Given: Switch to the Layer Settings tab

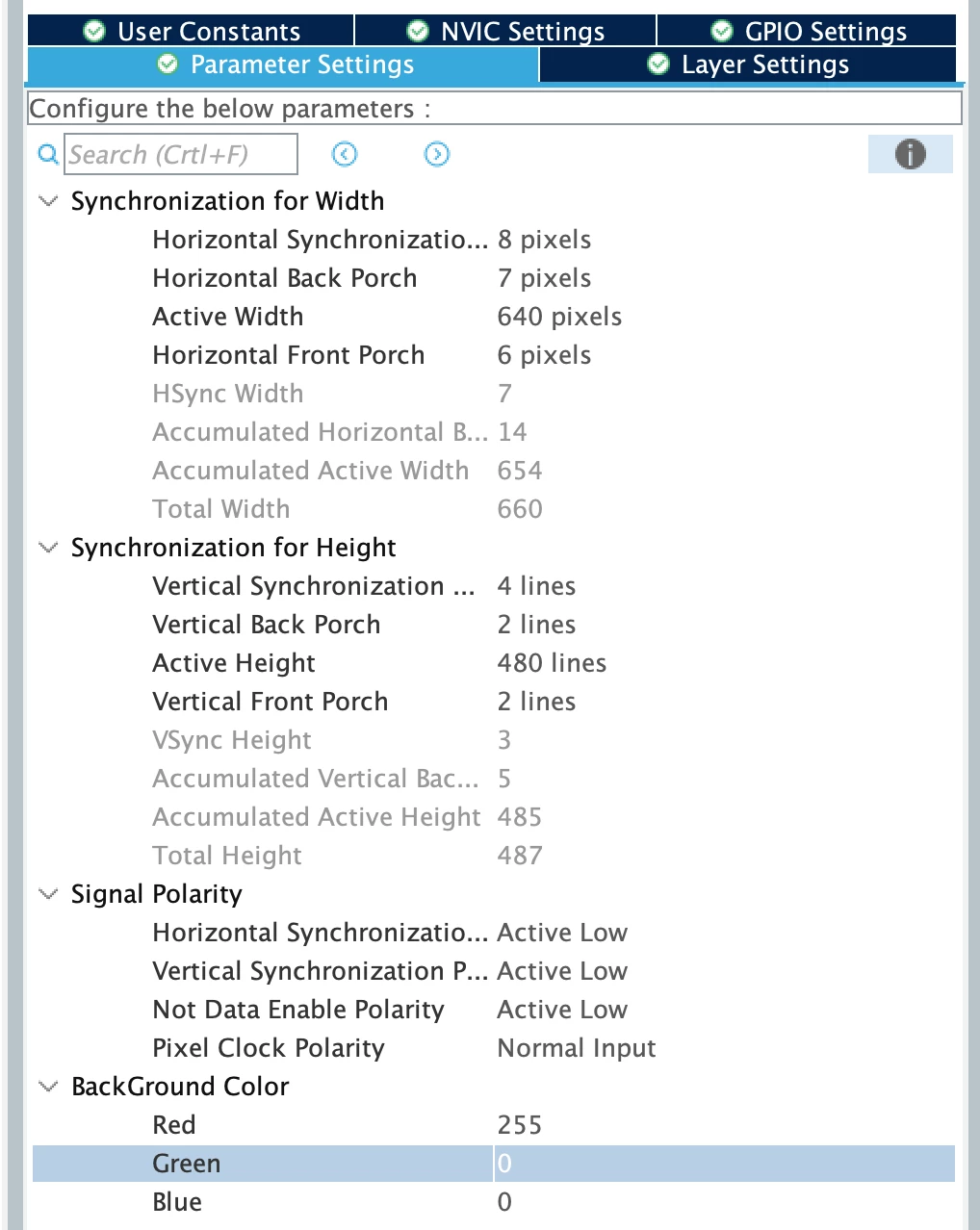Looking at the screenshot, I should point(748,64).
